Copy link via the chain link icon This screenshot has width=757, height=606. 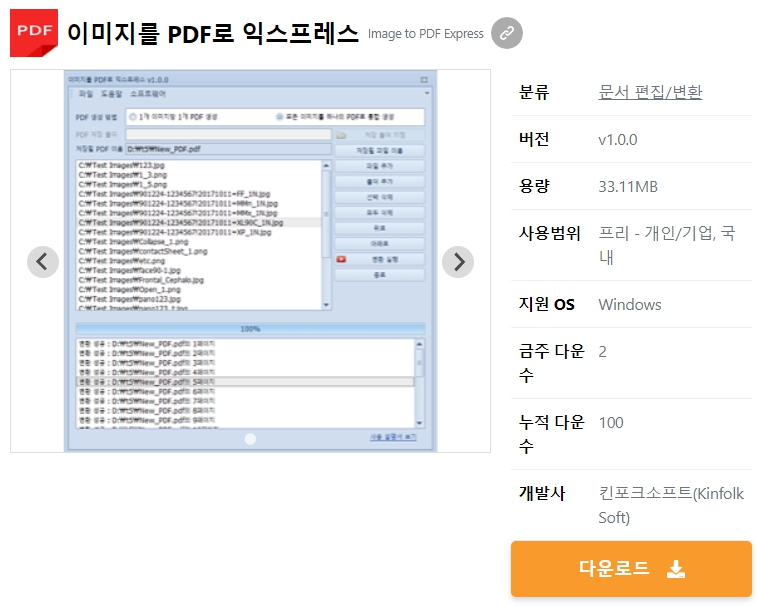coord(506,33)
